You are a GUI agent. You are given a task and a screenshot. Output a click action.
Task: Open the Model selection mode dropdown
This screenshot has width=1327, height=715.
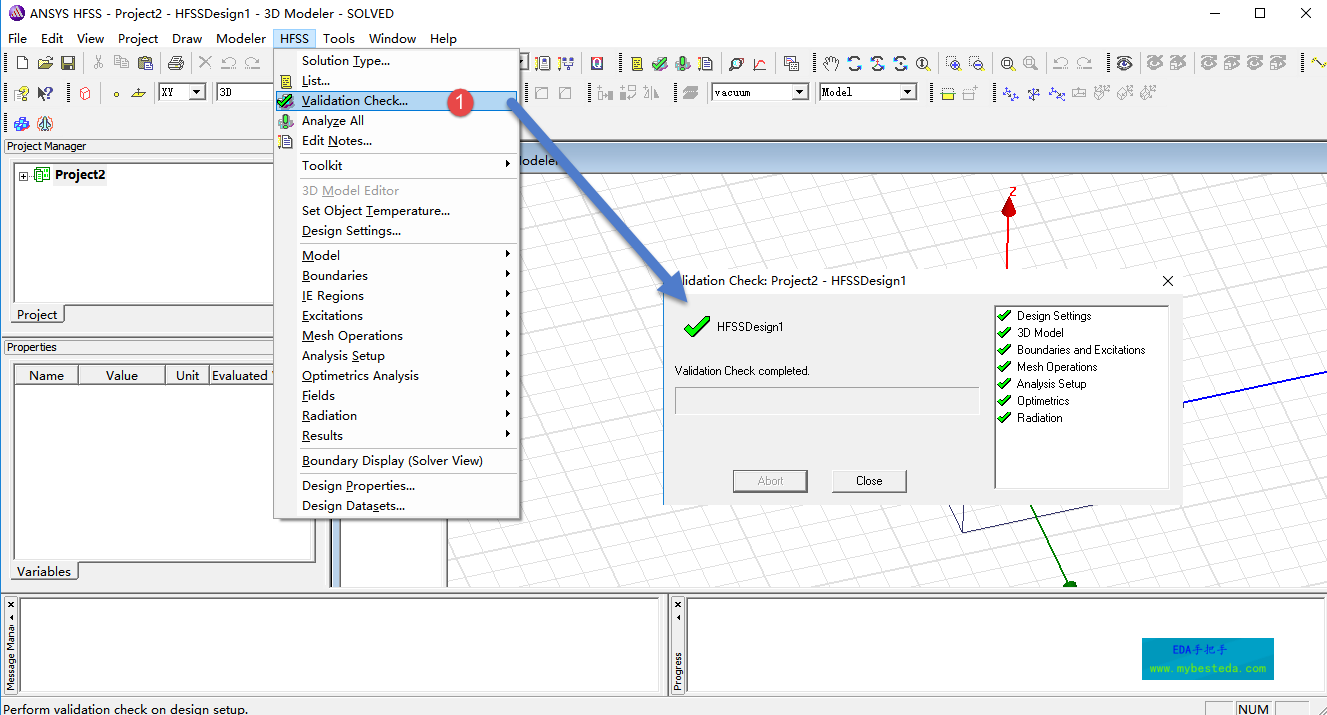tap(907, 92)
